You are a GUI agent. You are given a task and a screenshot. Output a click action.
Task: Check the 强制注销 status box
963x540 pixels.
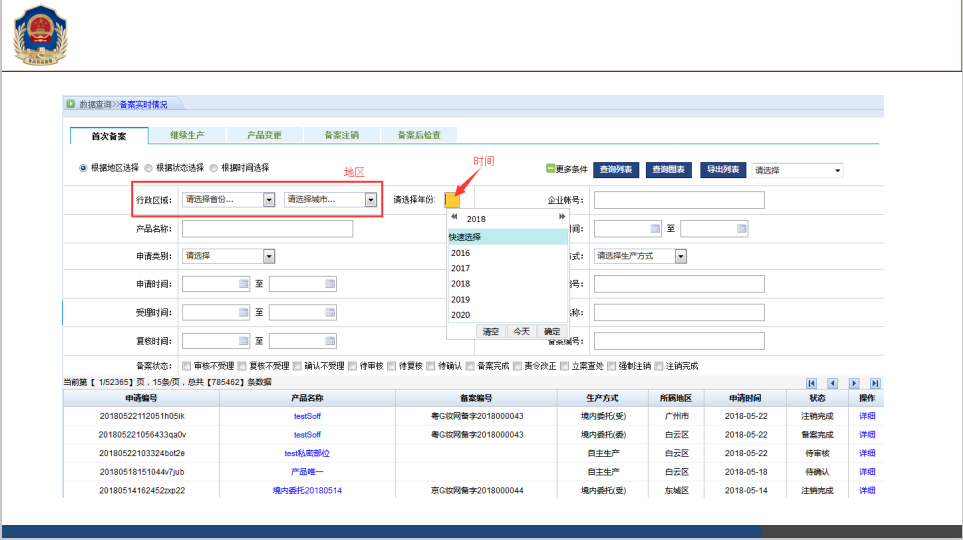click(611, 366)
